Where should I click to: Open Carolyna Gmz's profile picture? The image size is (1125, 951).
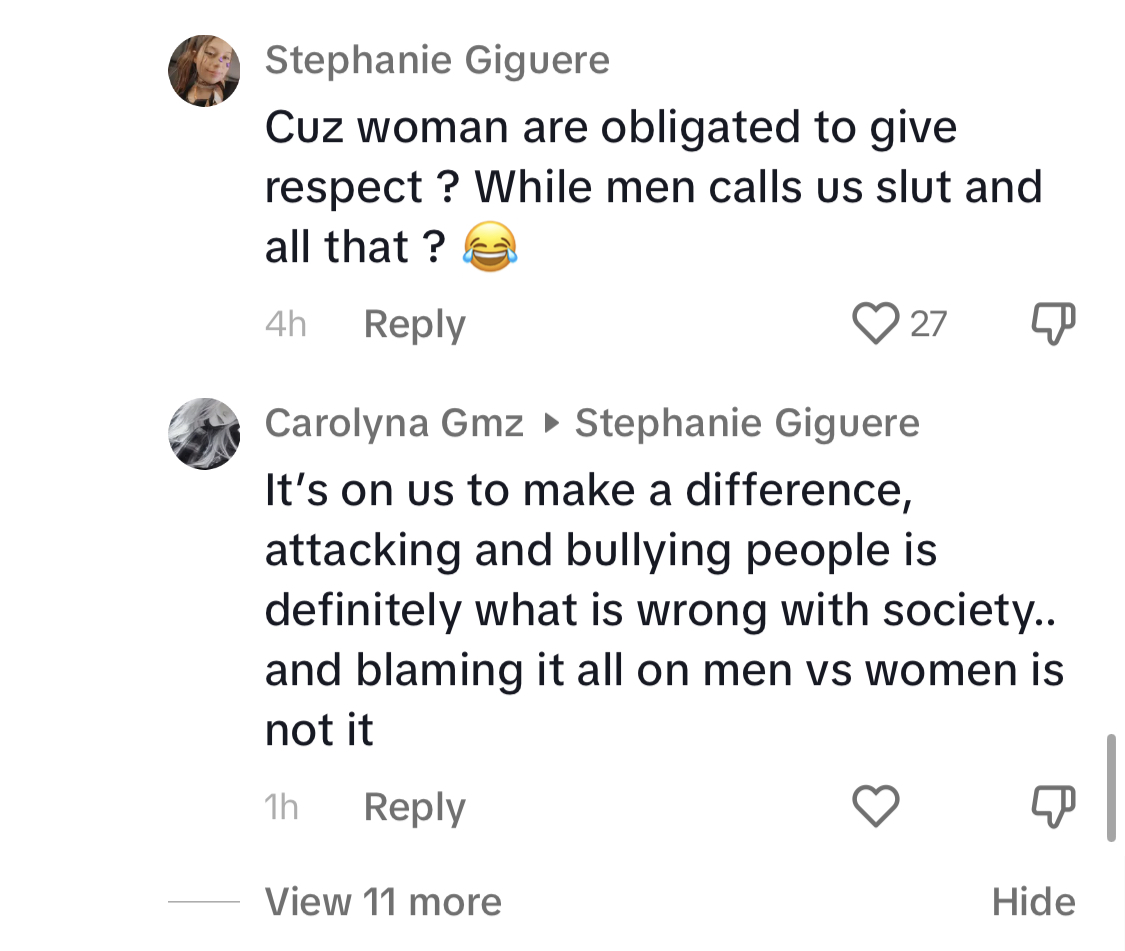coord(204,434)
